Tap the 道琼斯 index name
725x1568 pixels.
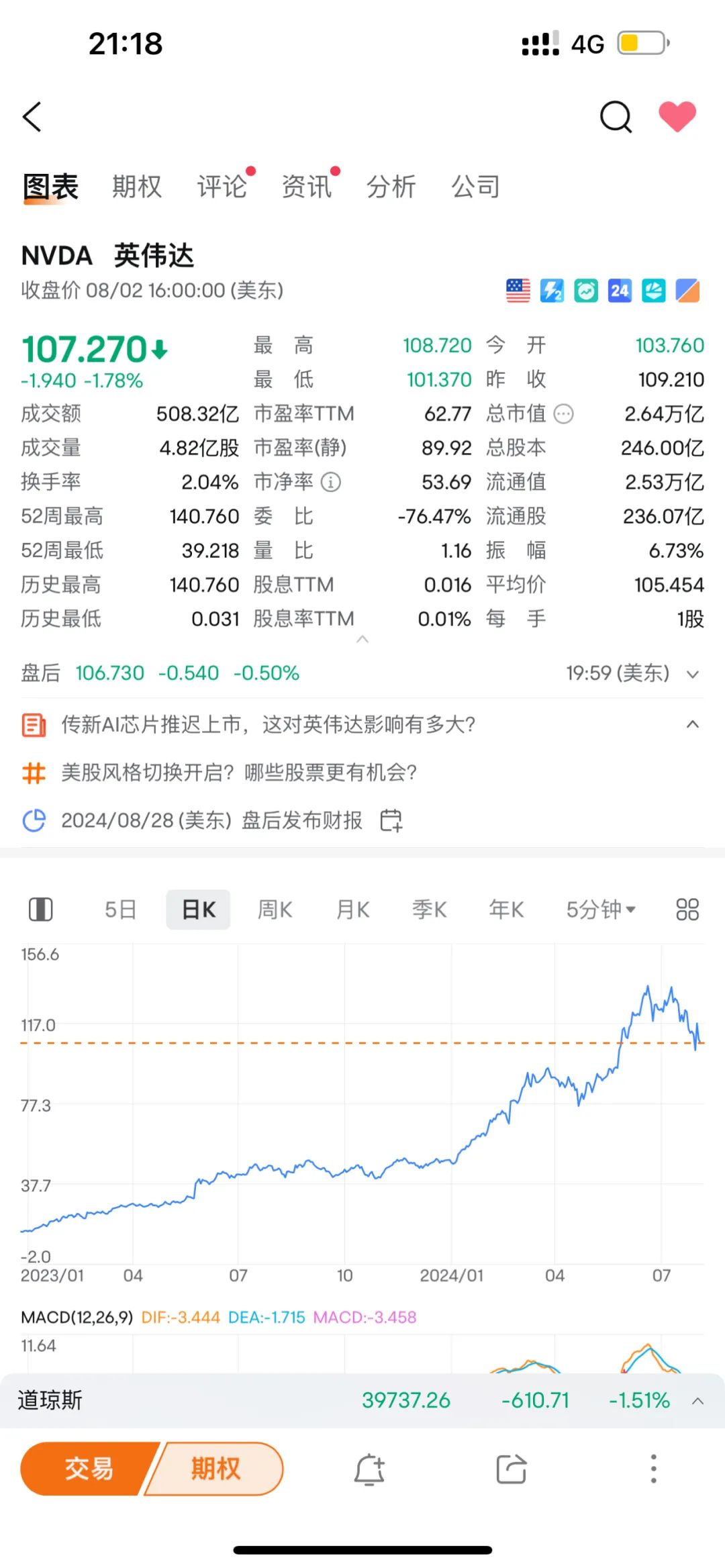coord(50,1400)
